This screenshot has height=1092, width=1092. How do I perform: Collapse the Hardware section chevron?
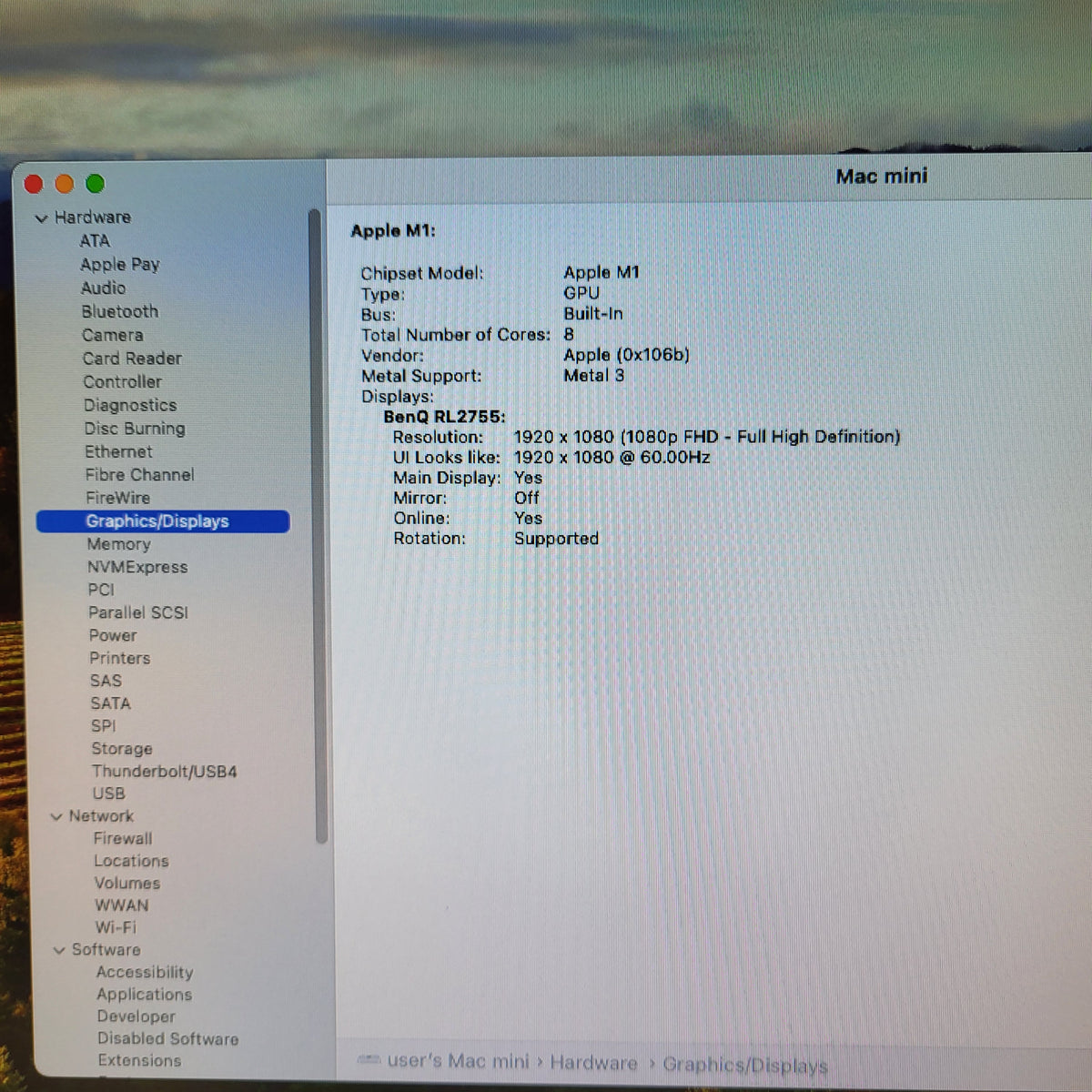[41, 218]
